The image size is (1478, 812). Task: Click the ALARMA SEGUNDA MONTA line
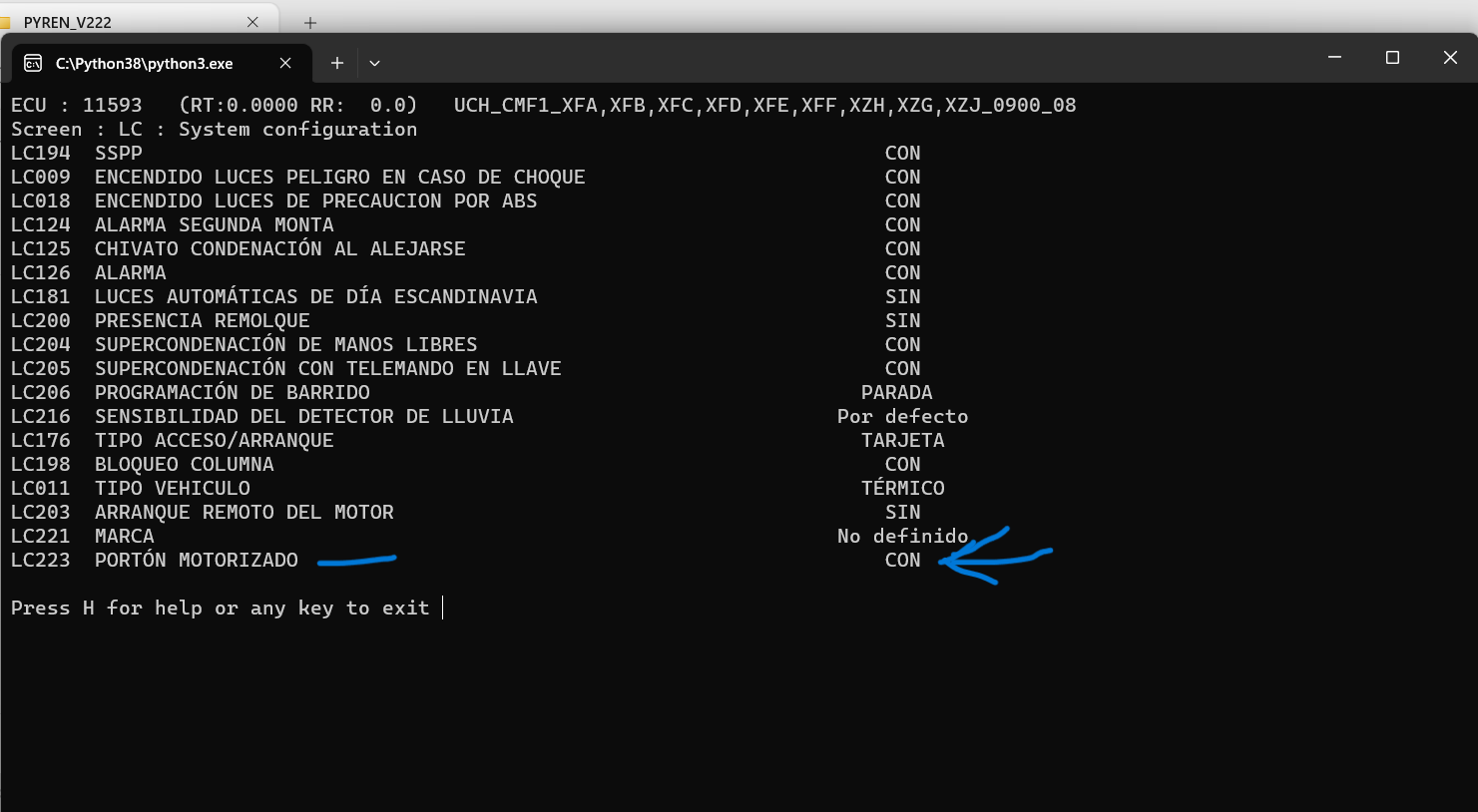tap(215, 224)
